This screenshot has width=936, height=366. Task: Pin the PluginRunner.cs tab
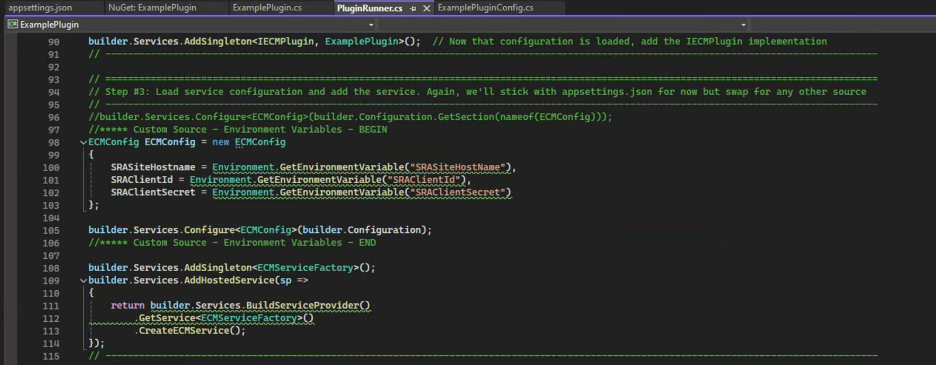pyautogui.click(x=413, y=9)
